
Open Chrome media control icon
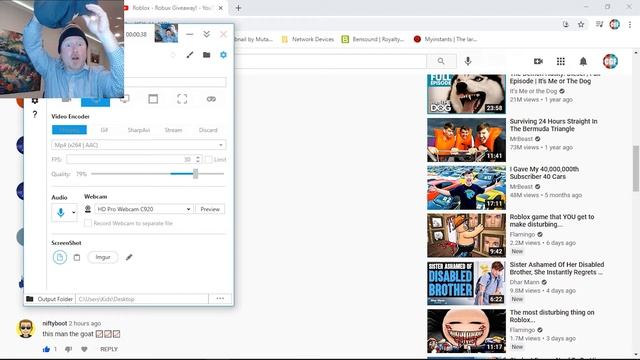pos(599,24)
